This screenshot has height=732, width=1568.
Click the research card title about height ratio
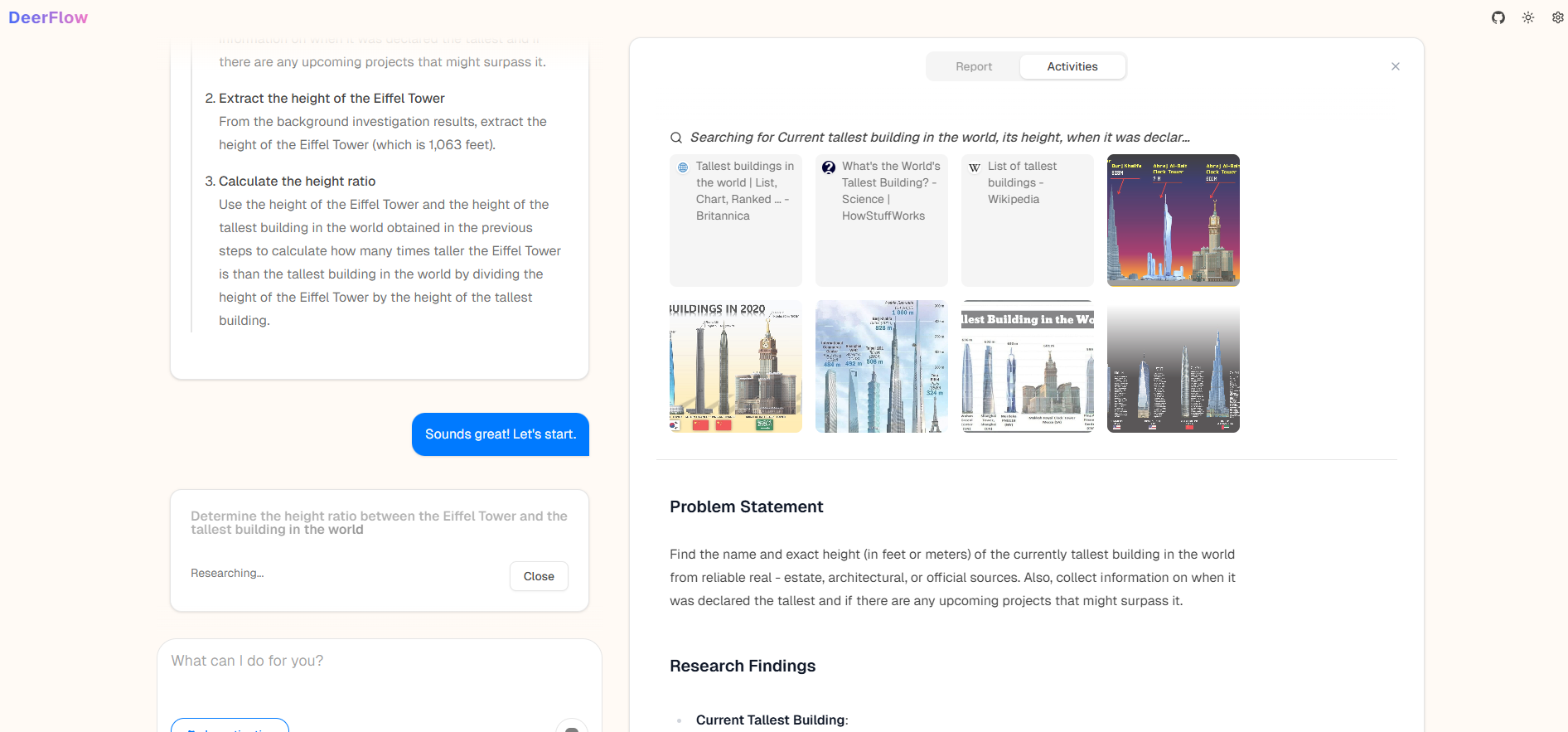(x=380, y=523)
